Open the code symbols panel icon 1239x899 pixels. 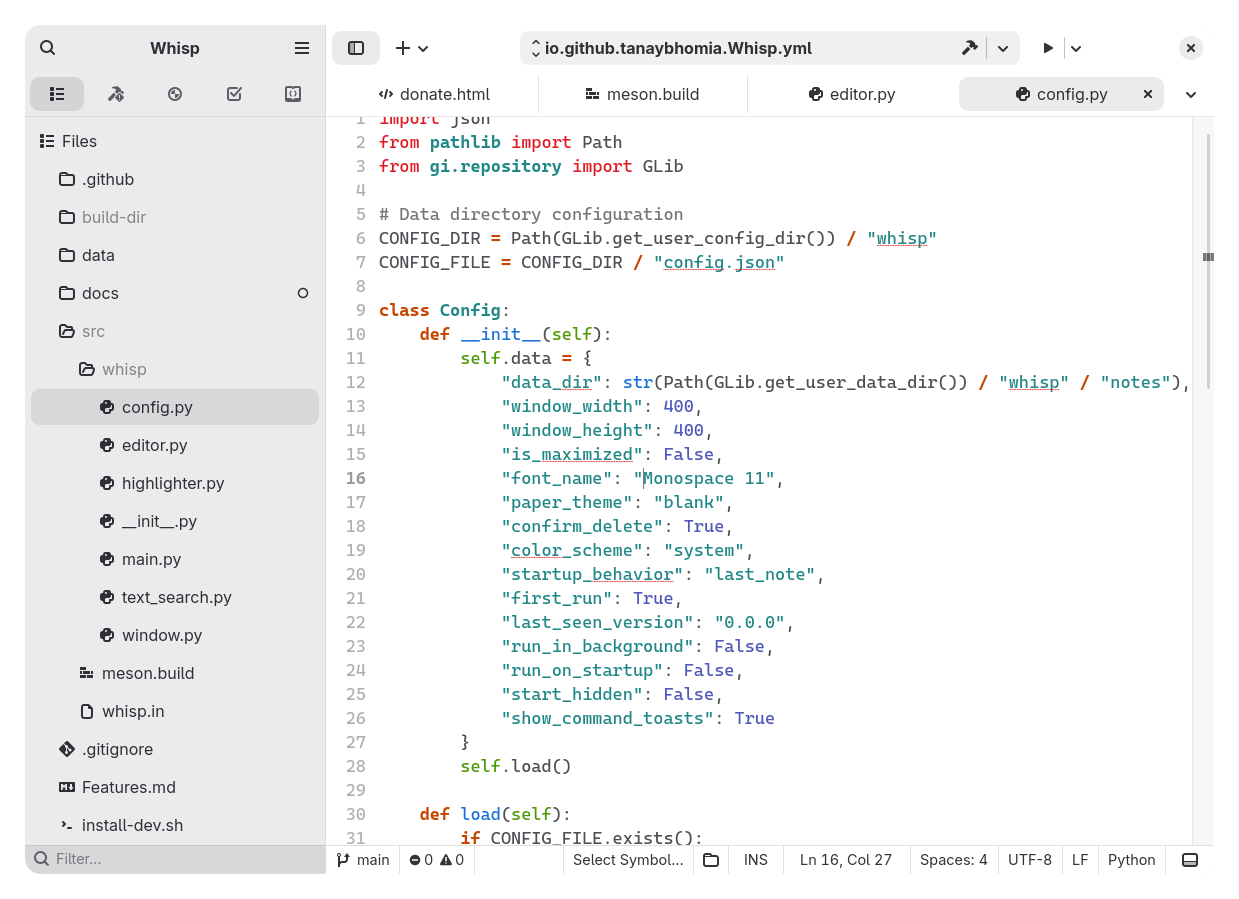[293, 94]
